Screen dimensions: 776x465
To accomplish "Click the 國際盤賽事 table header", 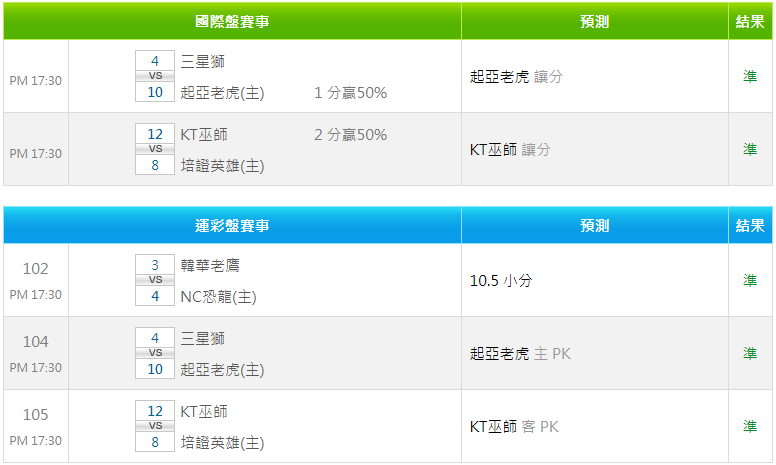I will (x=232, y=21).
